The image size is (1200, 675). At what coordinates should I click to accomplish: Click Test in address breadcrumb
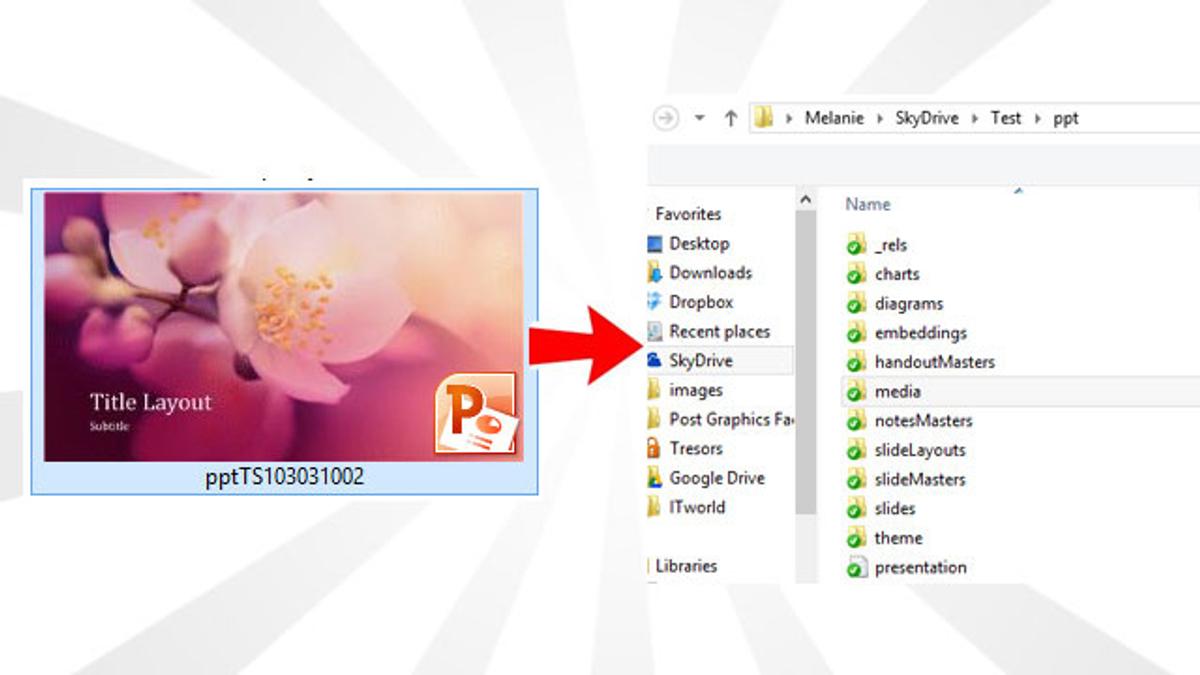[1006, 118]
